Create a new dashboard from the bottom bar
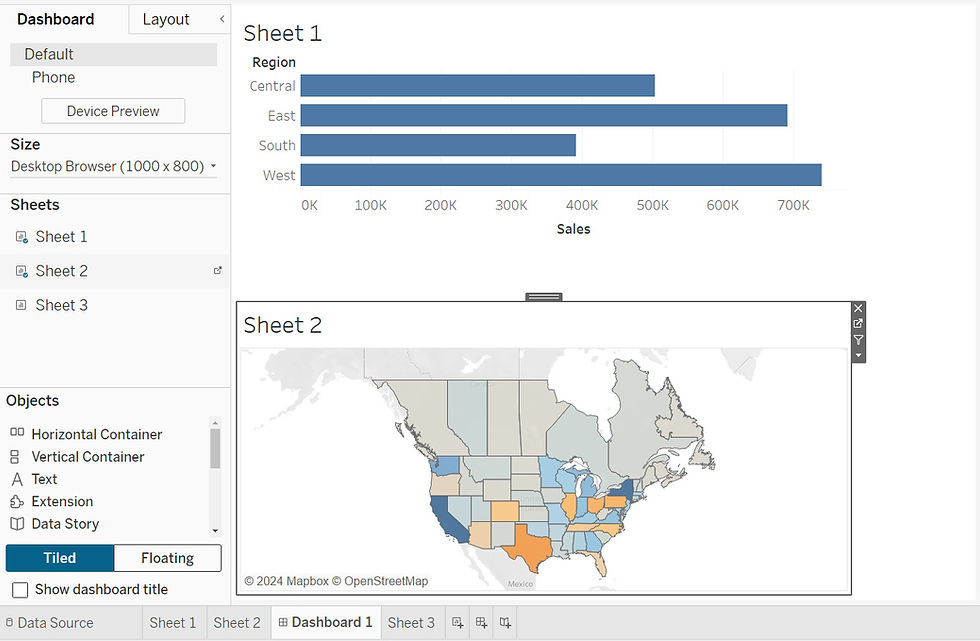Image resolution: width=980 pixels, height=641 pixels. click(480, 622)
